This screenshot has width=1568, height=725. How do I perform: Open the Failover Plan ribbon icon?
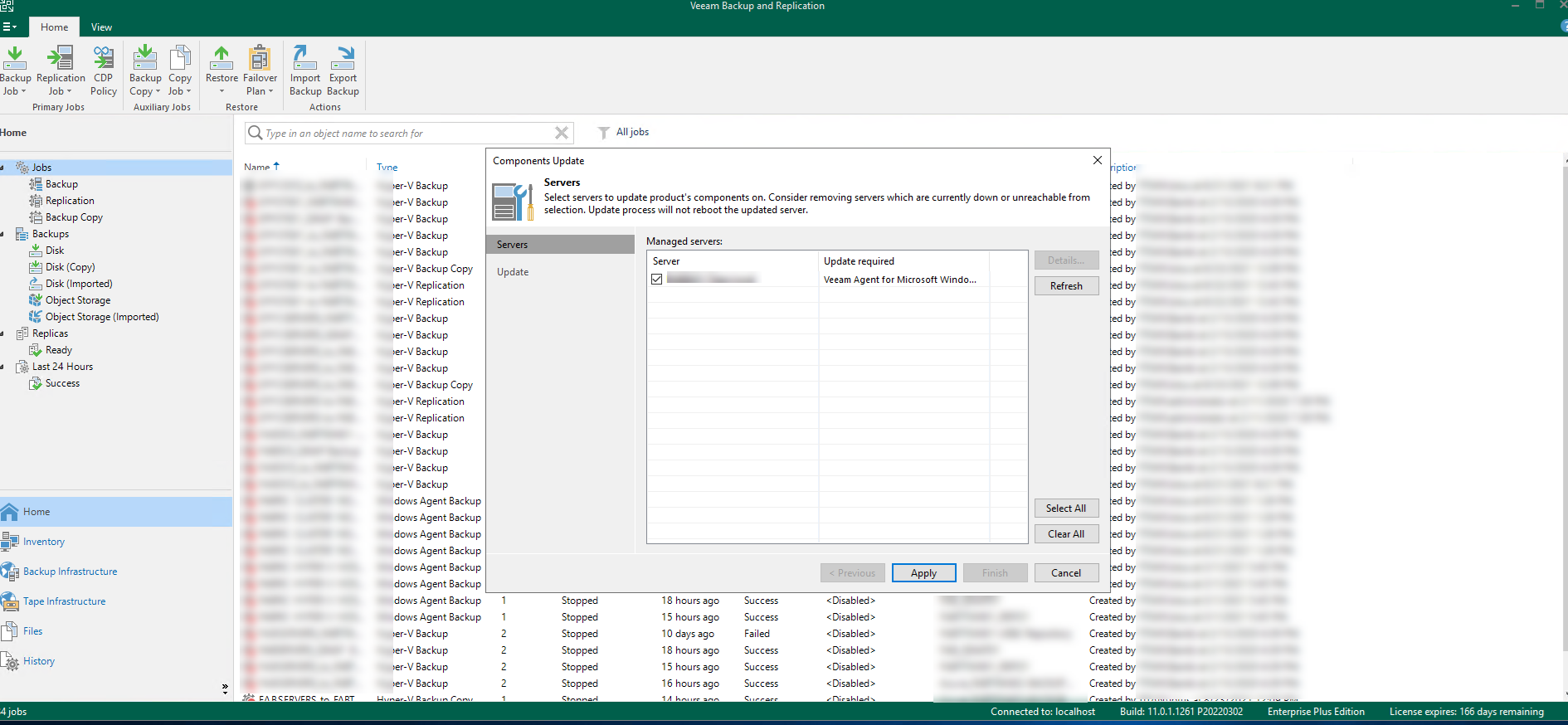(260, 58)
